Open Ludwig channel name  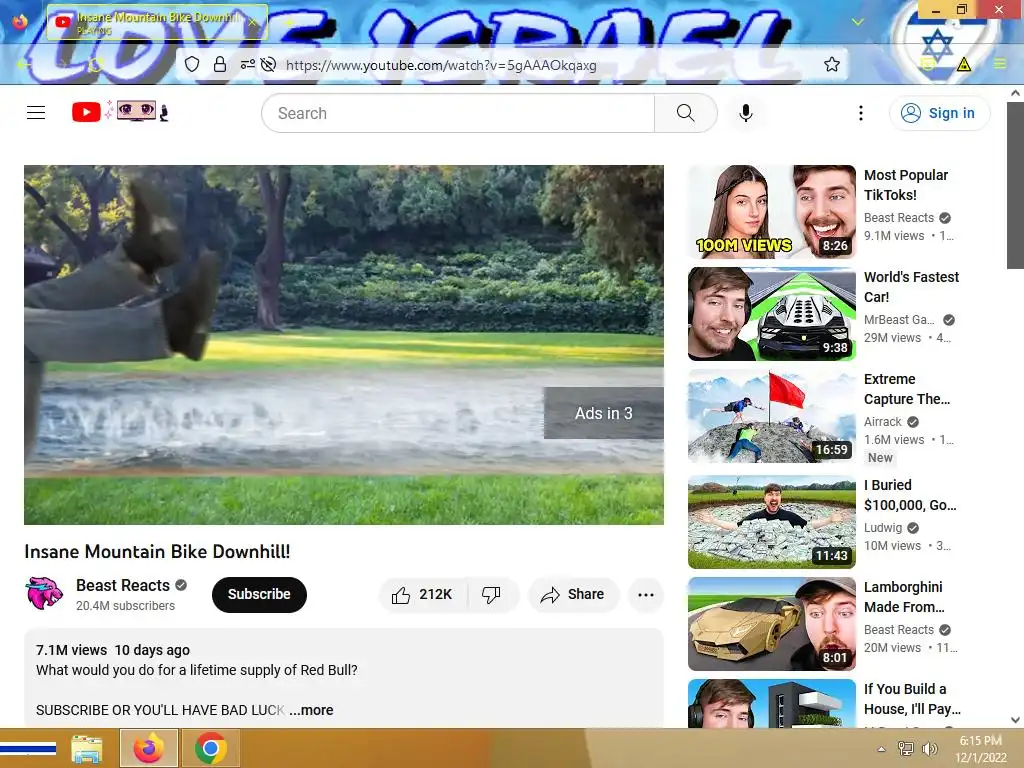[x=883, y=528]
